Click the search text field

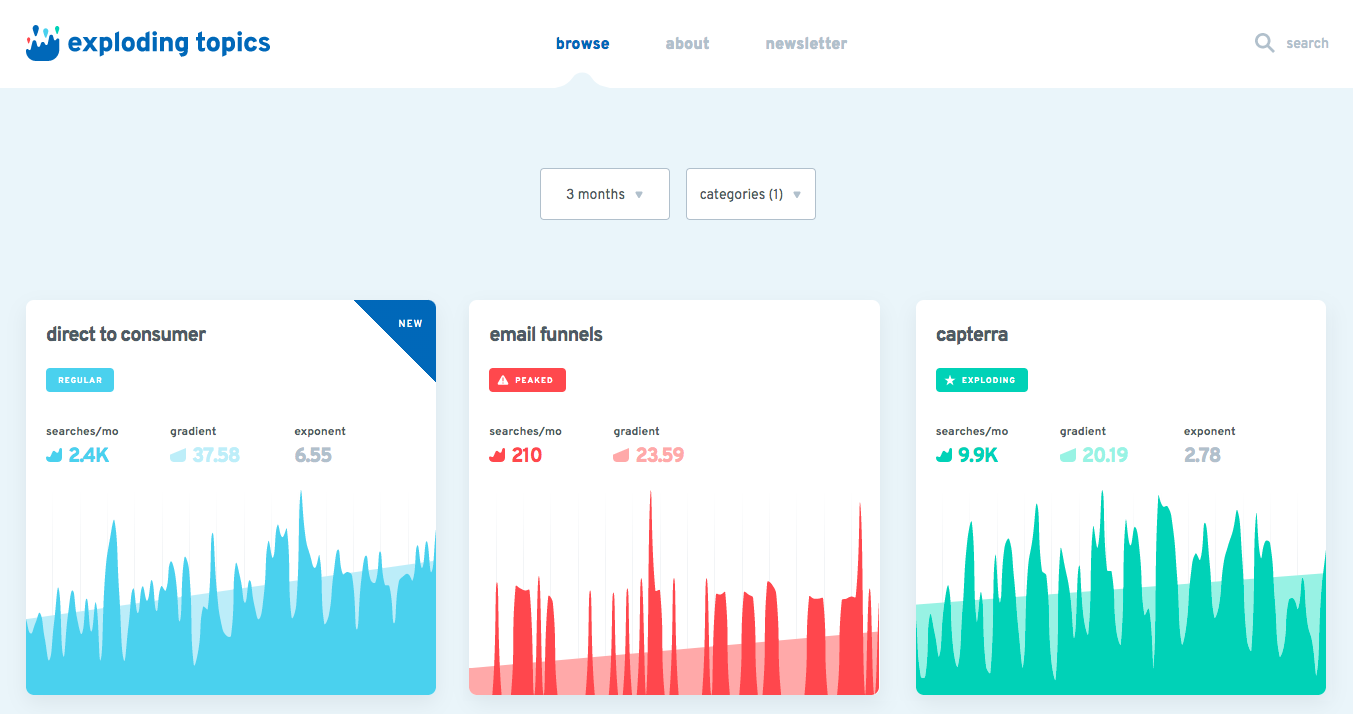(x=1307, y=43)
